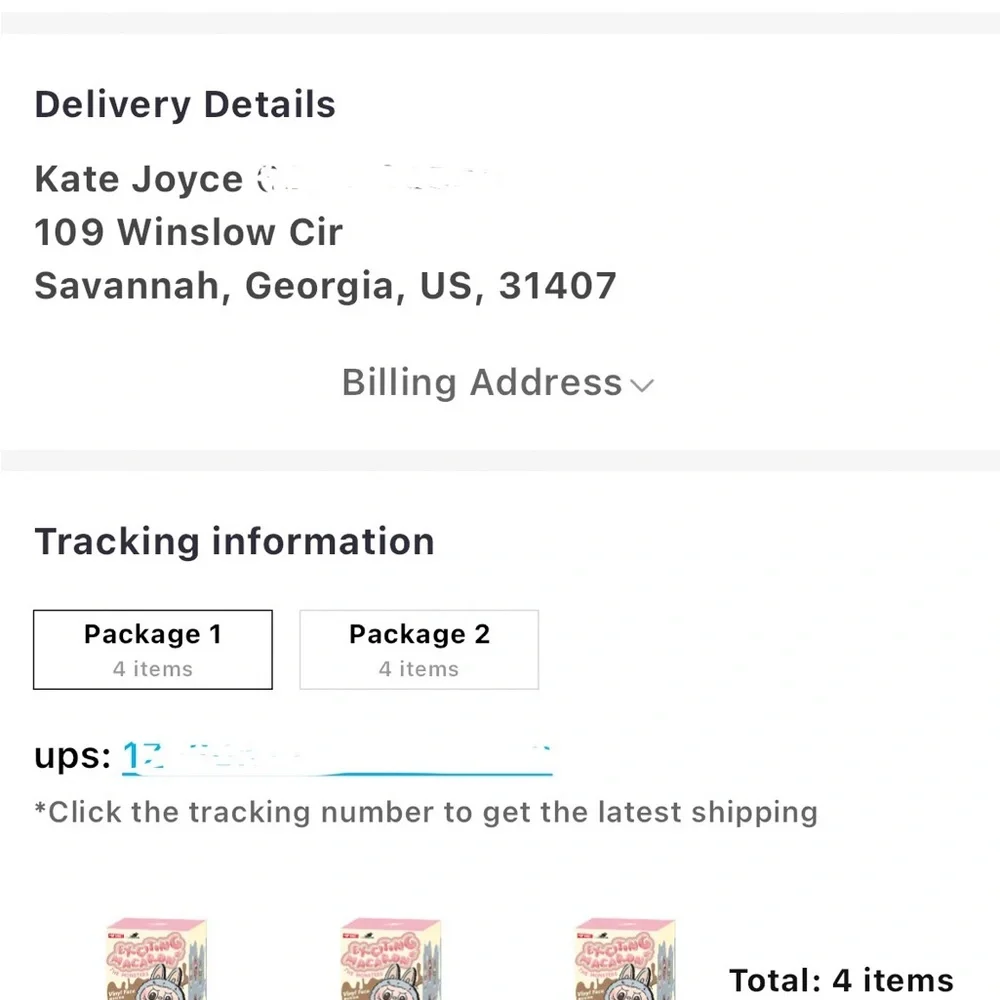Open the blue UPS tracking number link
This screenshot has width=1000, height=1000.
[337, 759]
